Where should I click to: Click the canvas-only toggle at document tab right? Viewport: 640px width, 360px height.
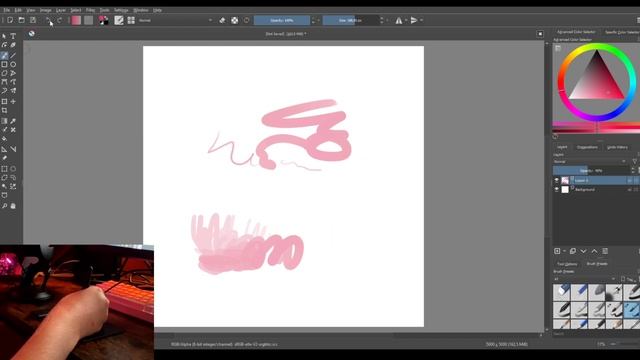(x=540, y=34)
